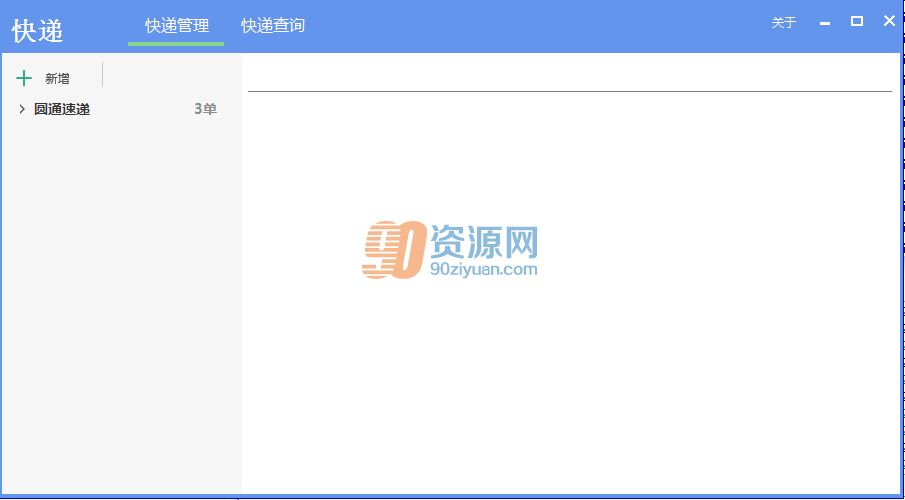Minimize the 快递 window
905x500 pixels.
[x=825, y=23]
